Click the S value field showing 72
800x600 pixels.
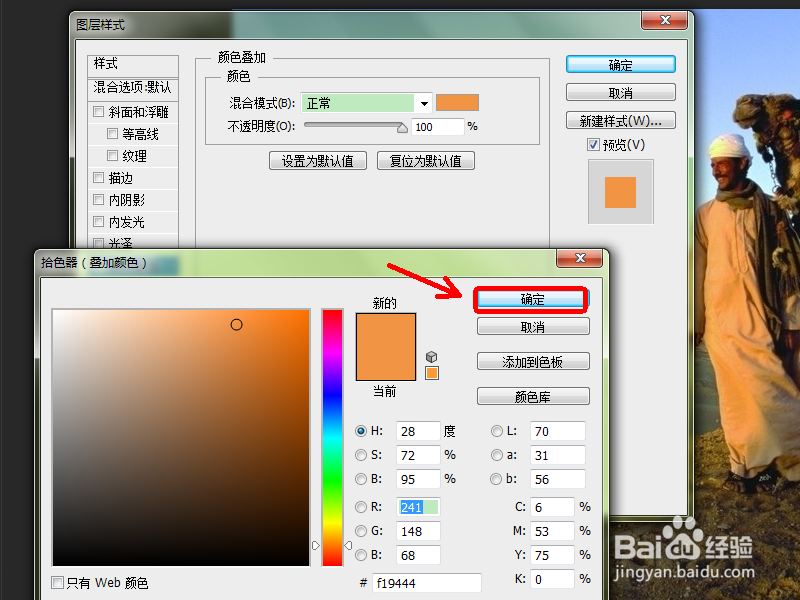(418, 455)
